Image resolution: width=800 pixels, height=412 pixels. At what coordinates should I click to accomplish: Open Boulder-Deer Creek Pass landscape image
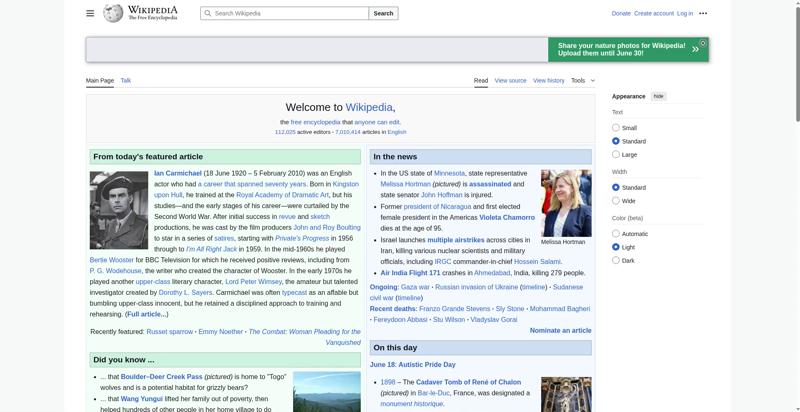tap(327, 392)
